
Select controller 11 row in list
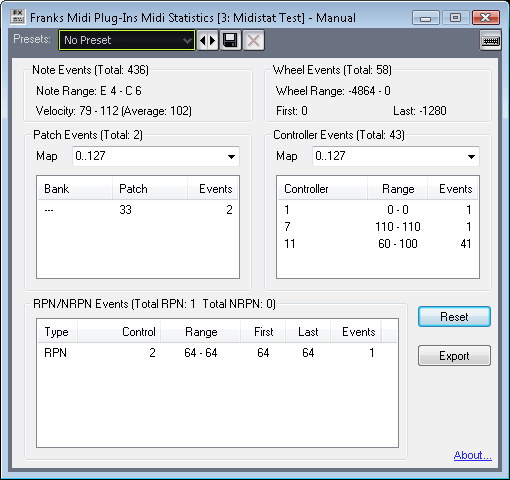tap(378, 244)
